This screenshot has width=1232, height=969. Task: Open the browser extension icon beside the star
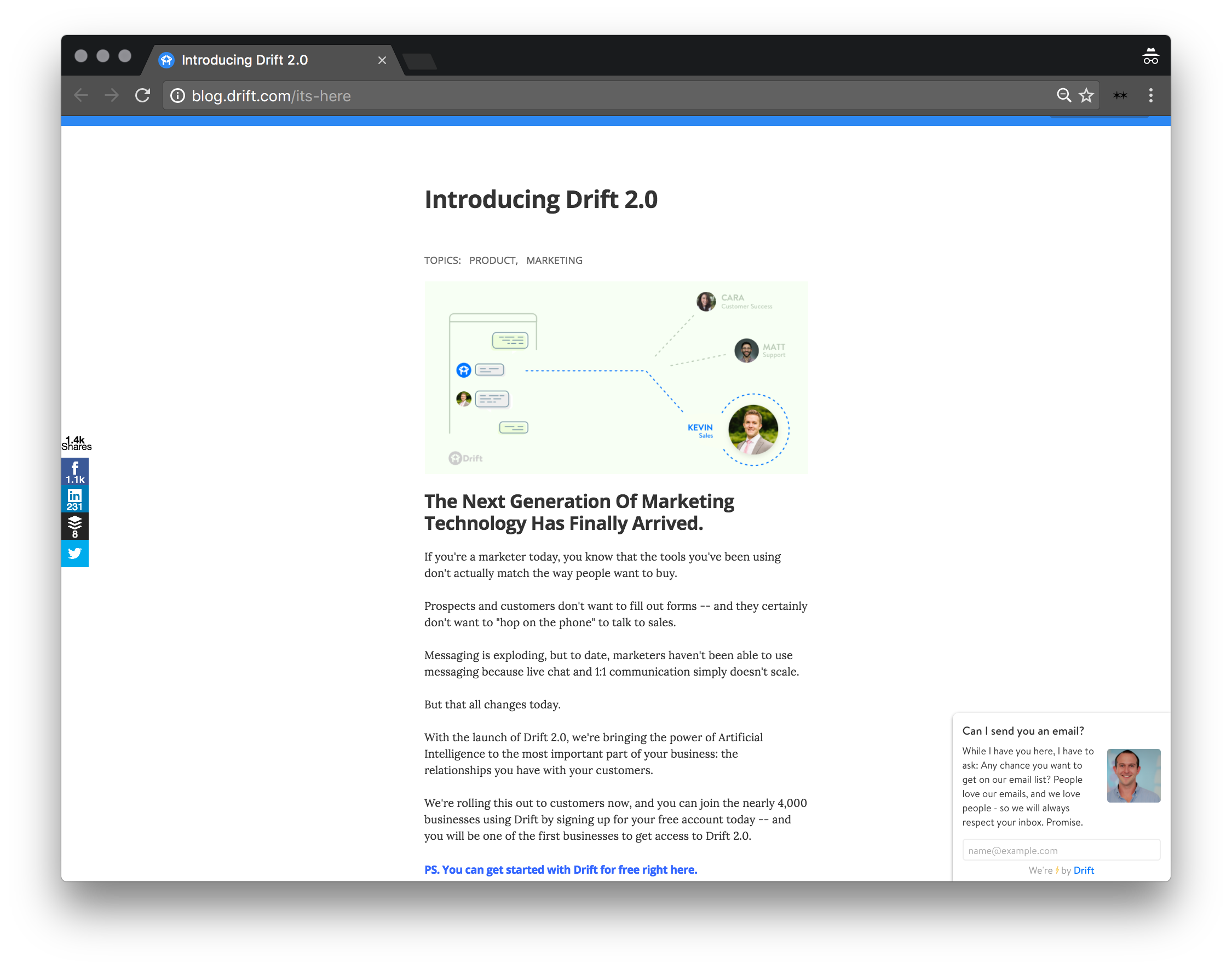coord(1120,95)
